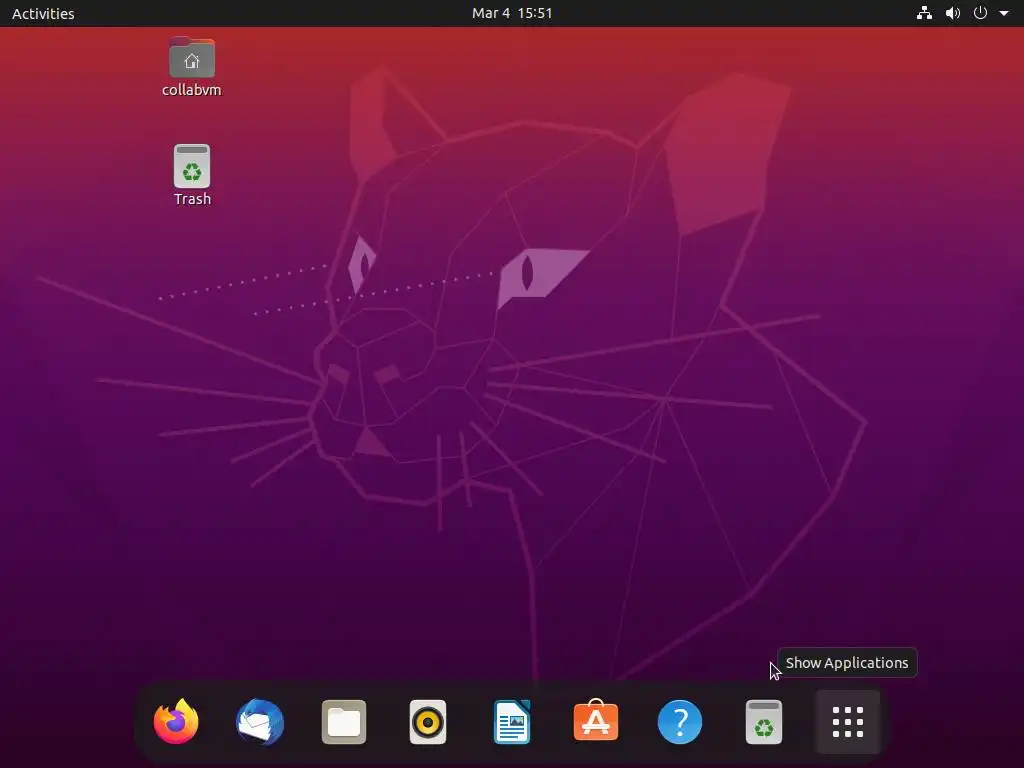The height and width of the screenshot is (768, 1024).
Task: Open Firefox from the dock
Action: point(176,722)
